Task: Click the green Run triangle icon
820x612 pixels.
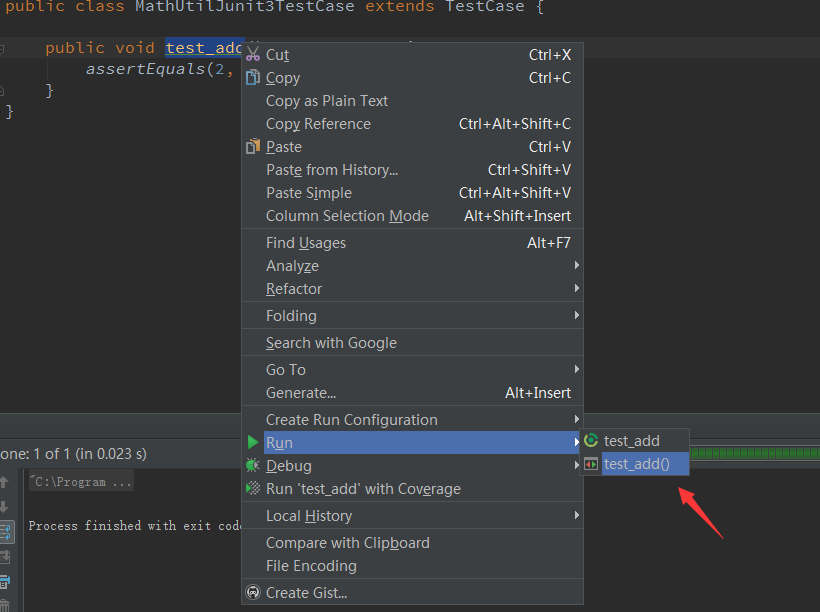Action: click(x=253, y=443)
